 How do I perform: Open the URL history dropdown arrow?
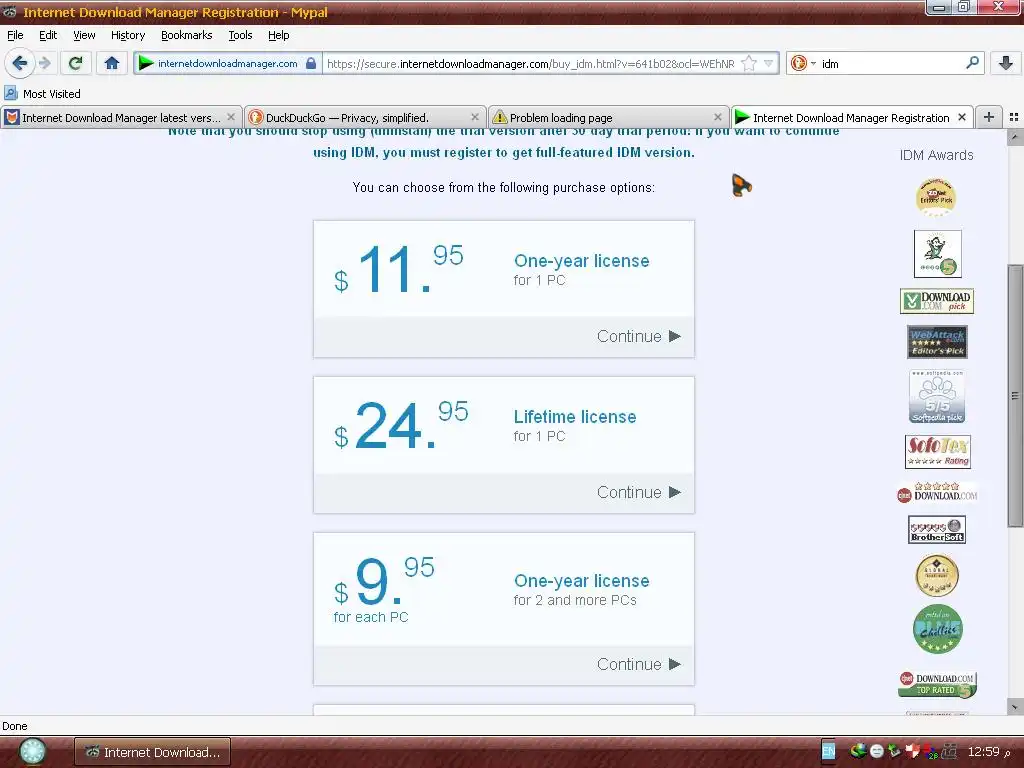point(769,63)
